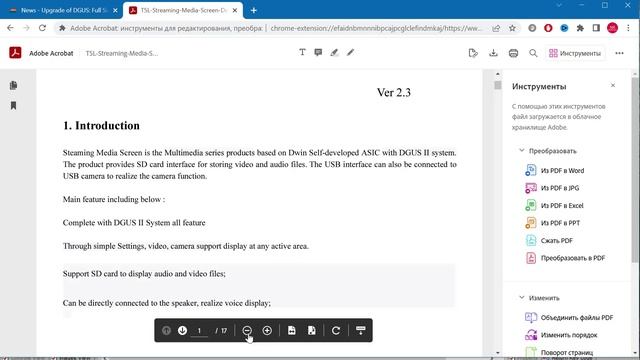Click the tools panel scrollbar

pyautogui.click(x=635, y=169)
